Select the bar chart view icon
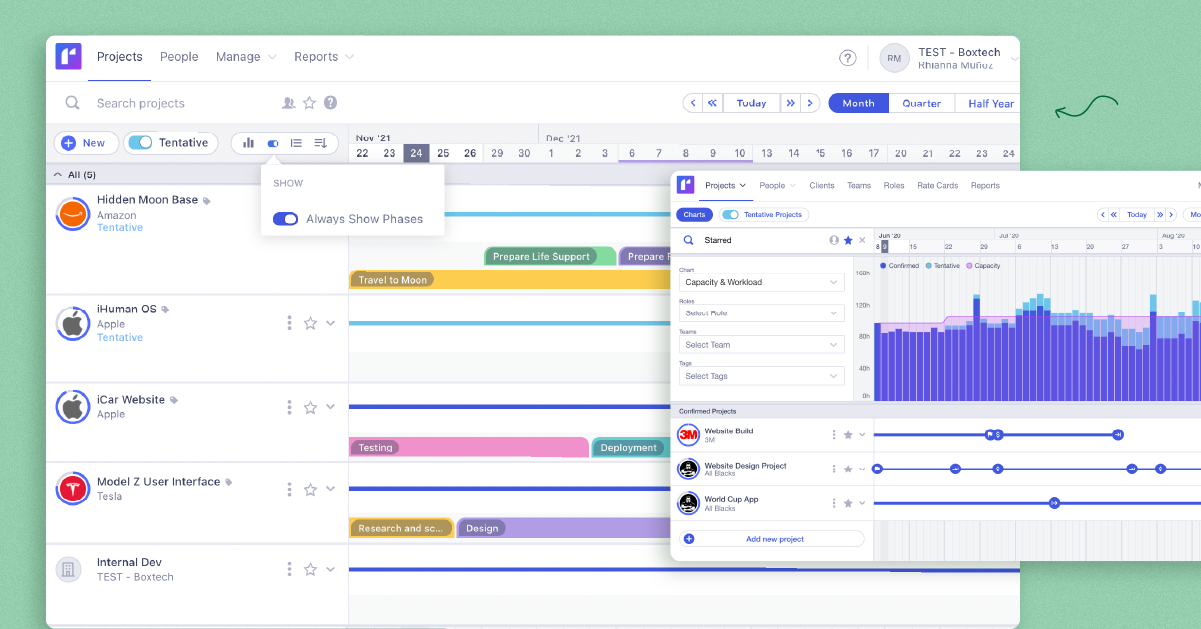Screen dimensions: 1201x629 click(x=248, y=143)
